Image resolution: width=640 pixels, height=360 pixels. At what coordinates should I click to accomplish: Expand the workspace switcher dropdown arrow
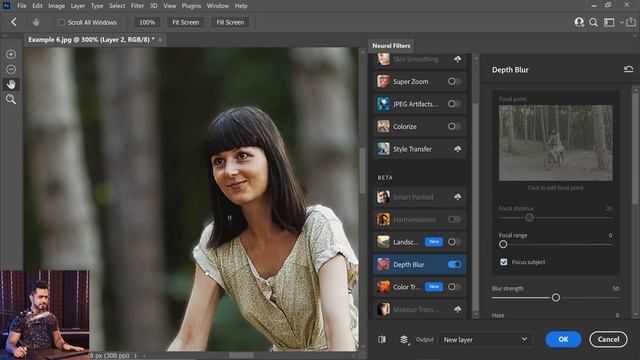click(x=622, y=22)
